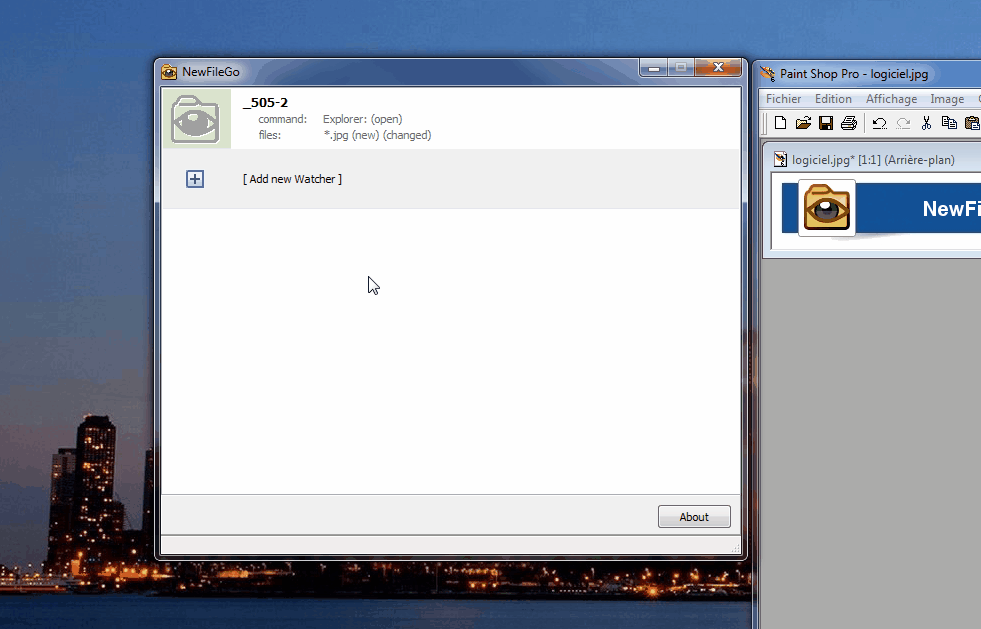This screenshot has width=981, height=629.
Task: Select the _505-2 watcher name
Action: [265, 103]
